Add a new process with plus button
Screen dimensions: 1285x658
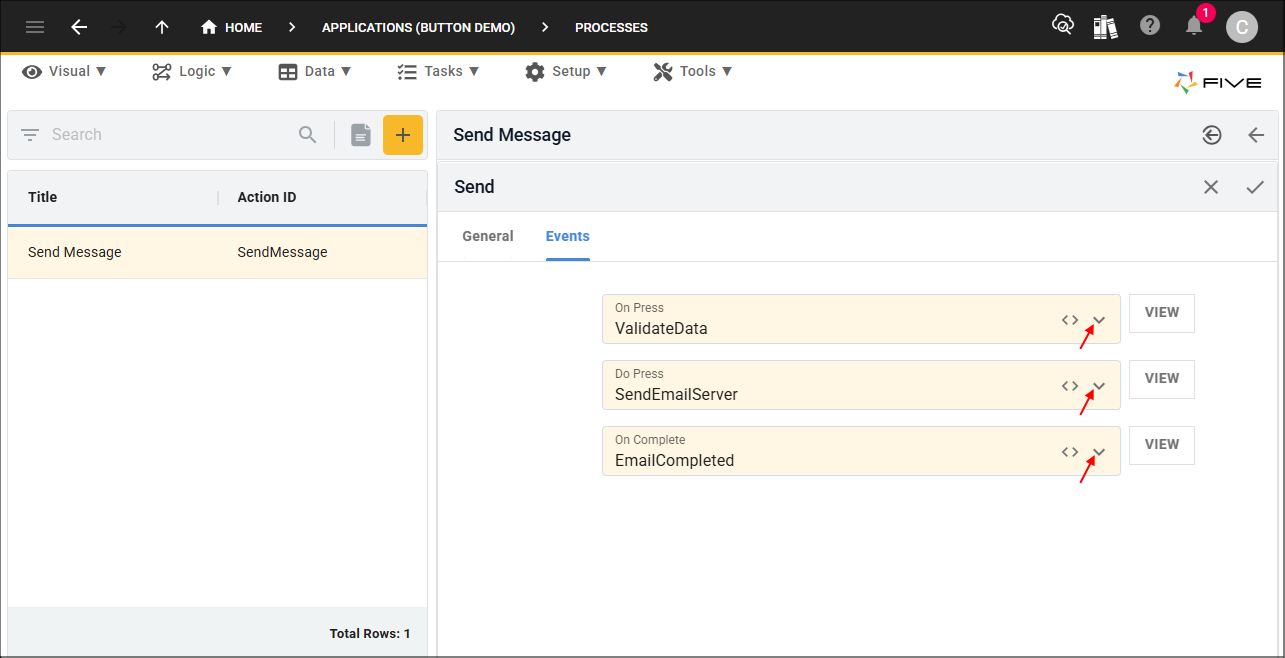coord(403,135)
